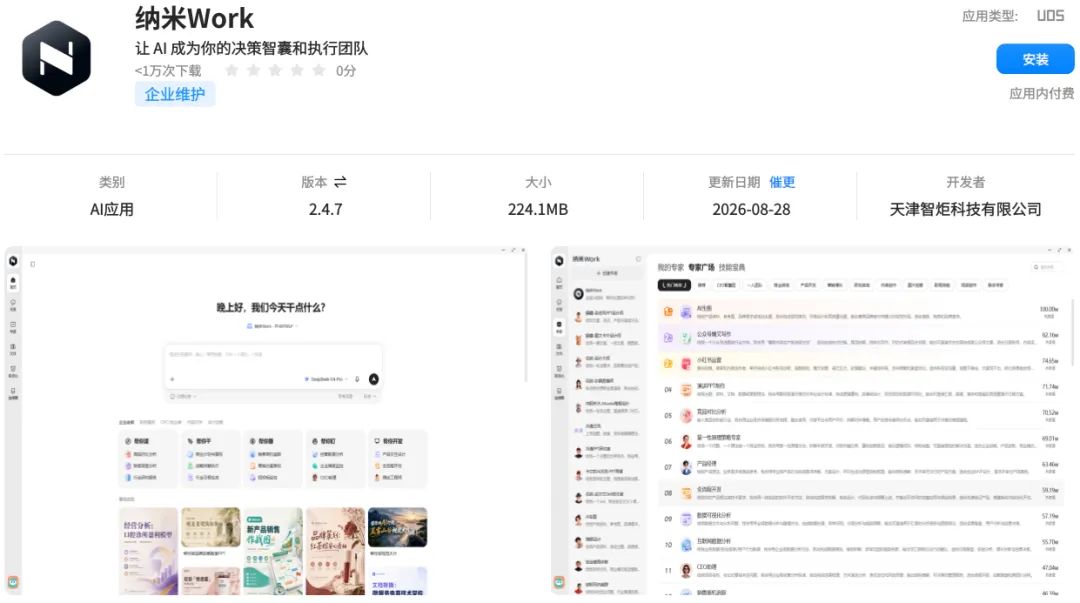Click the 纳米Work app title
The height and width of the screenshot is (603, 1080).
tap(194, 19)
